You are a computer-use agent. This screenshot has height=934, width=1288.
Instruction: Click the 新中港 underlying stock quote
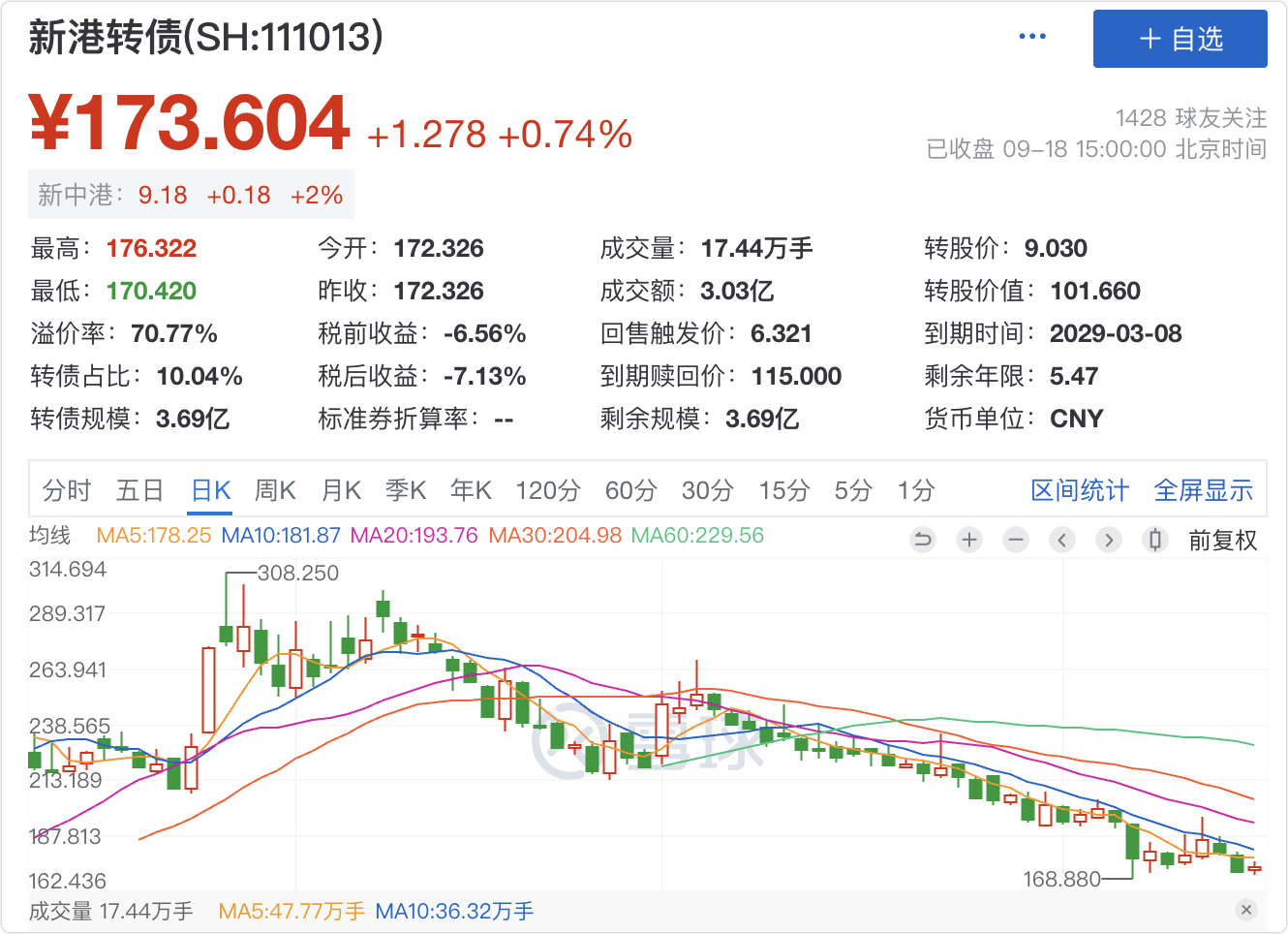[191, 195]
